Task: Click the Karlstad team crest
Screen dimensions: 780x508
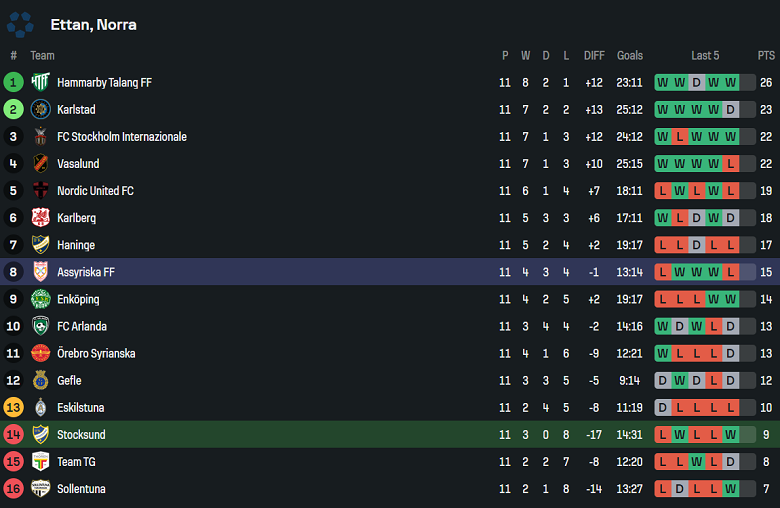Action: pyautogui.click(x=40, y=110)
